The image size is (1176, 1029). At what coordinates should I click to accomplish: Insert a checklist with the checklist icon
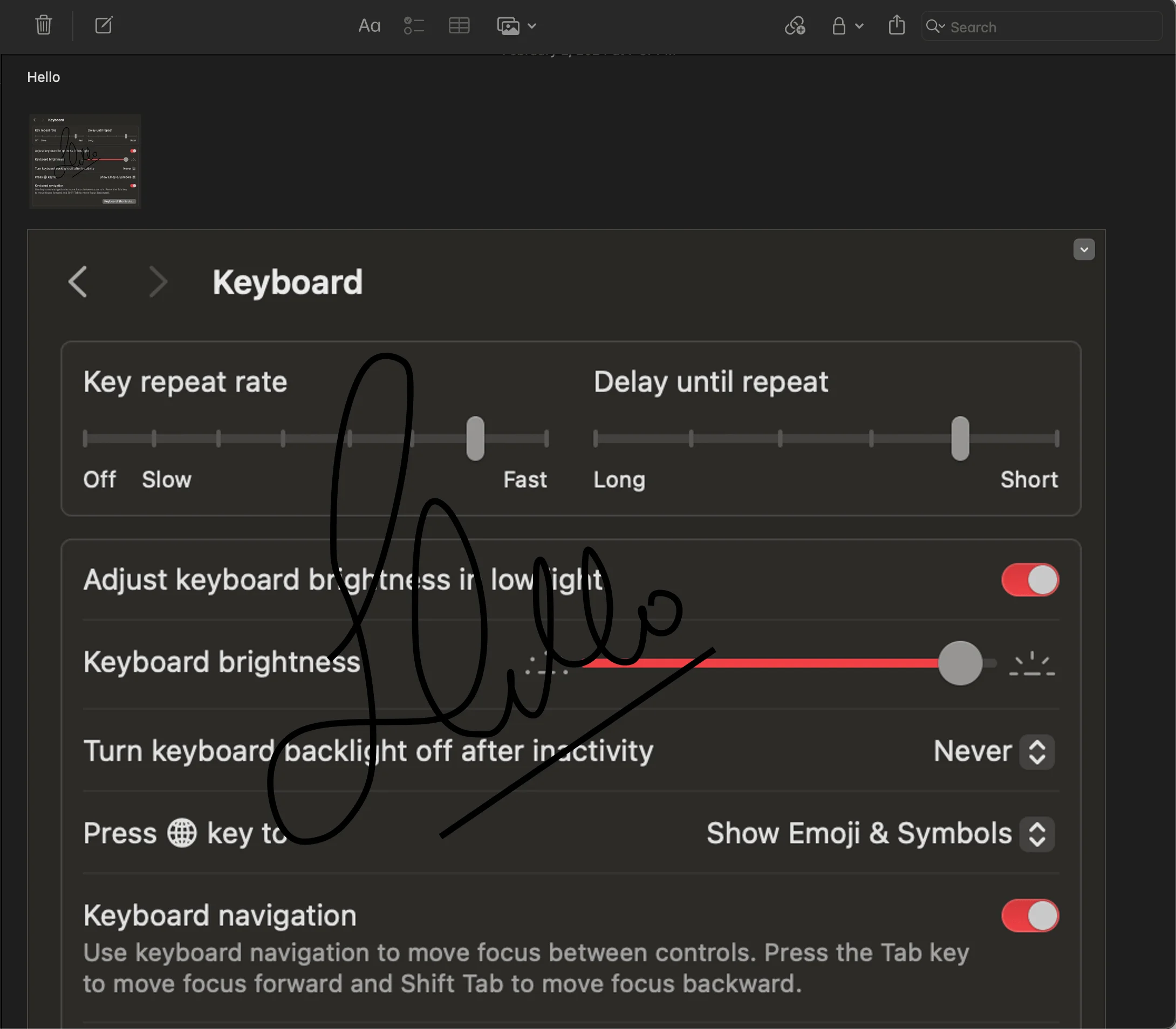[x=413, y=25]
